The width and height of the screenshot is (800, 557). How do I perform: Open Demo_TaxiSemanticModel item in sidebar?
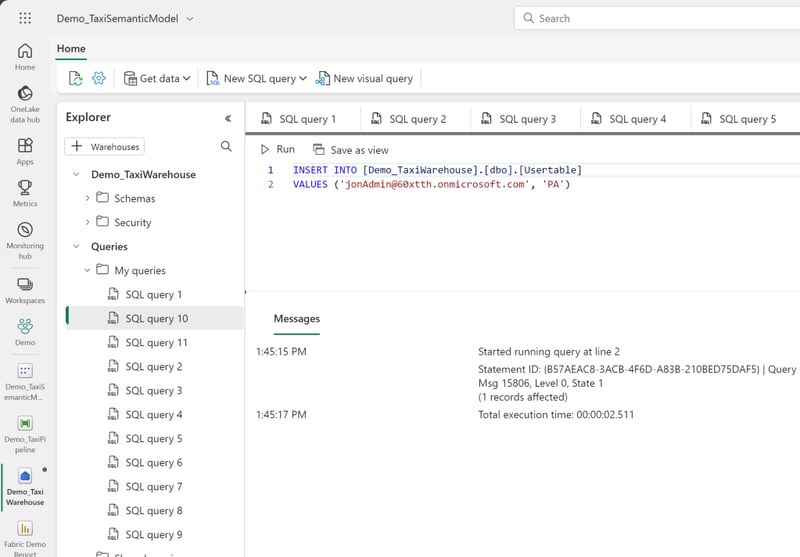pos(25,382)
